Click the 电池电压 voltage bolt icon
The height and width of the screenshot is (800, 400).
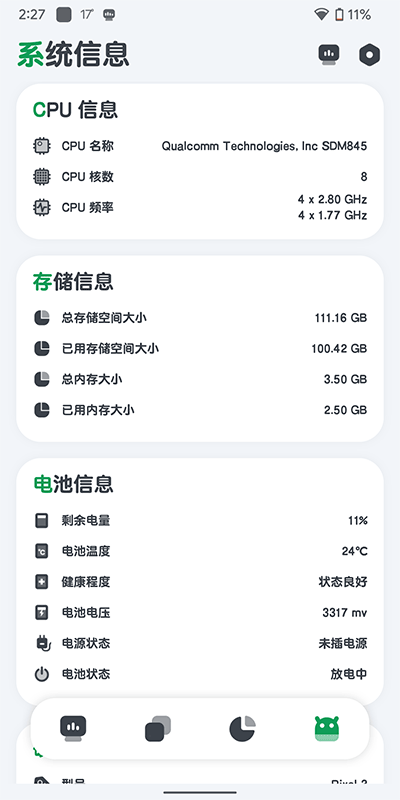point(41,612)
